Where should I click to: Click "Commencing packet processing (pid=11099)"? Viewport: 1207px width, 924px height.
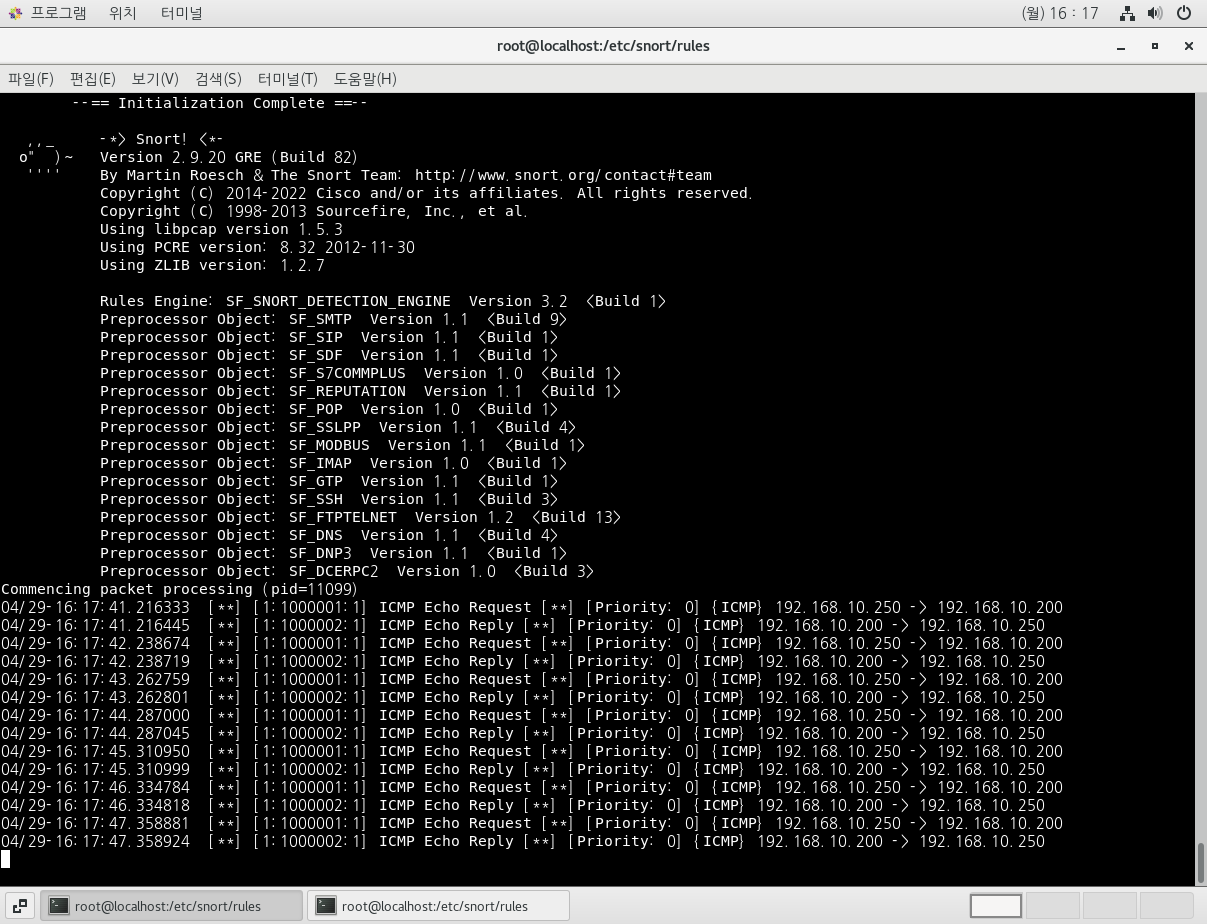[x=179, y=589]
